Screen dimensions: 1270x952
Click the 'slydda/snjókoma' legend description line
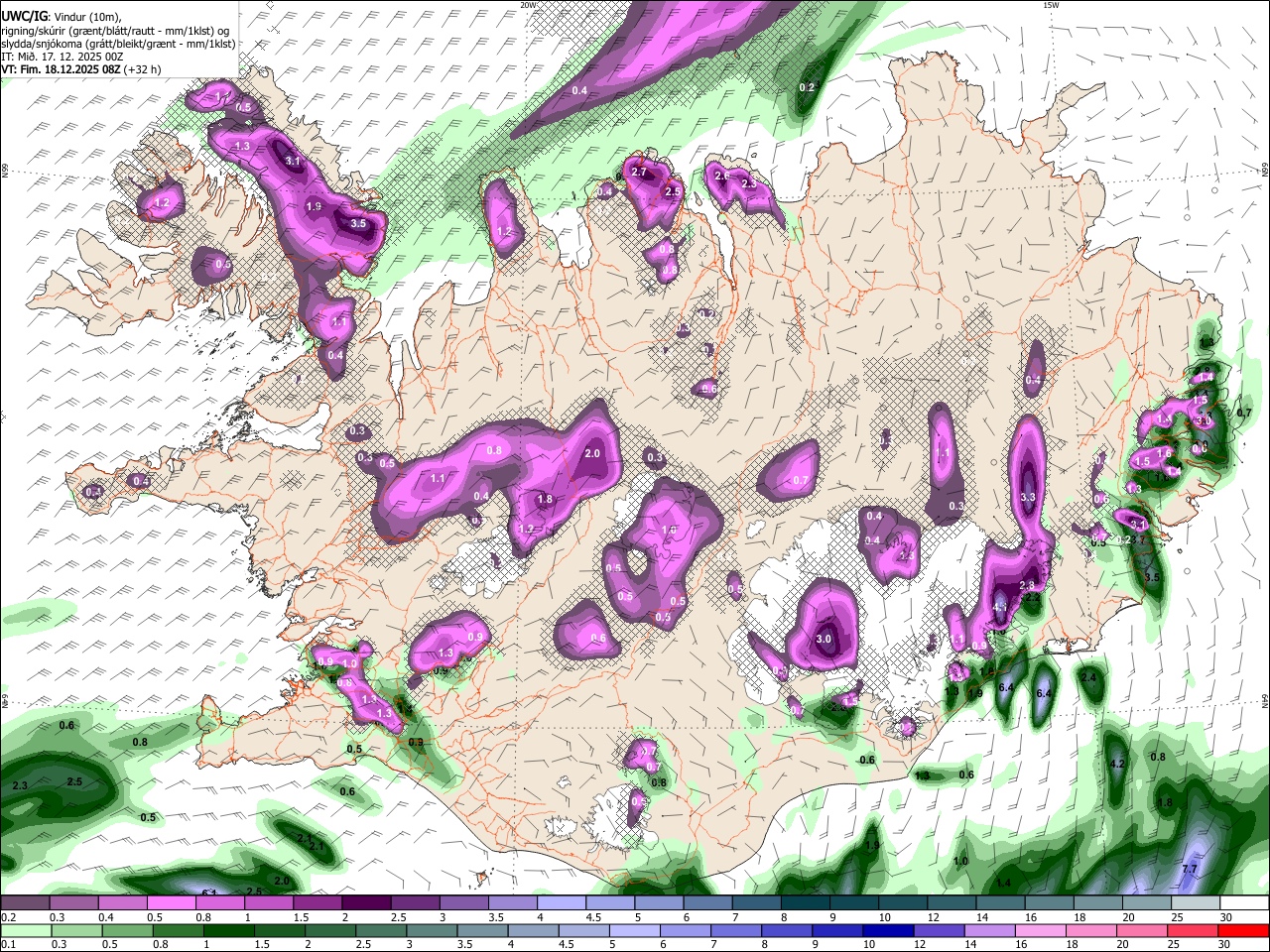click(x=119, y=44)
